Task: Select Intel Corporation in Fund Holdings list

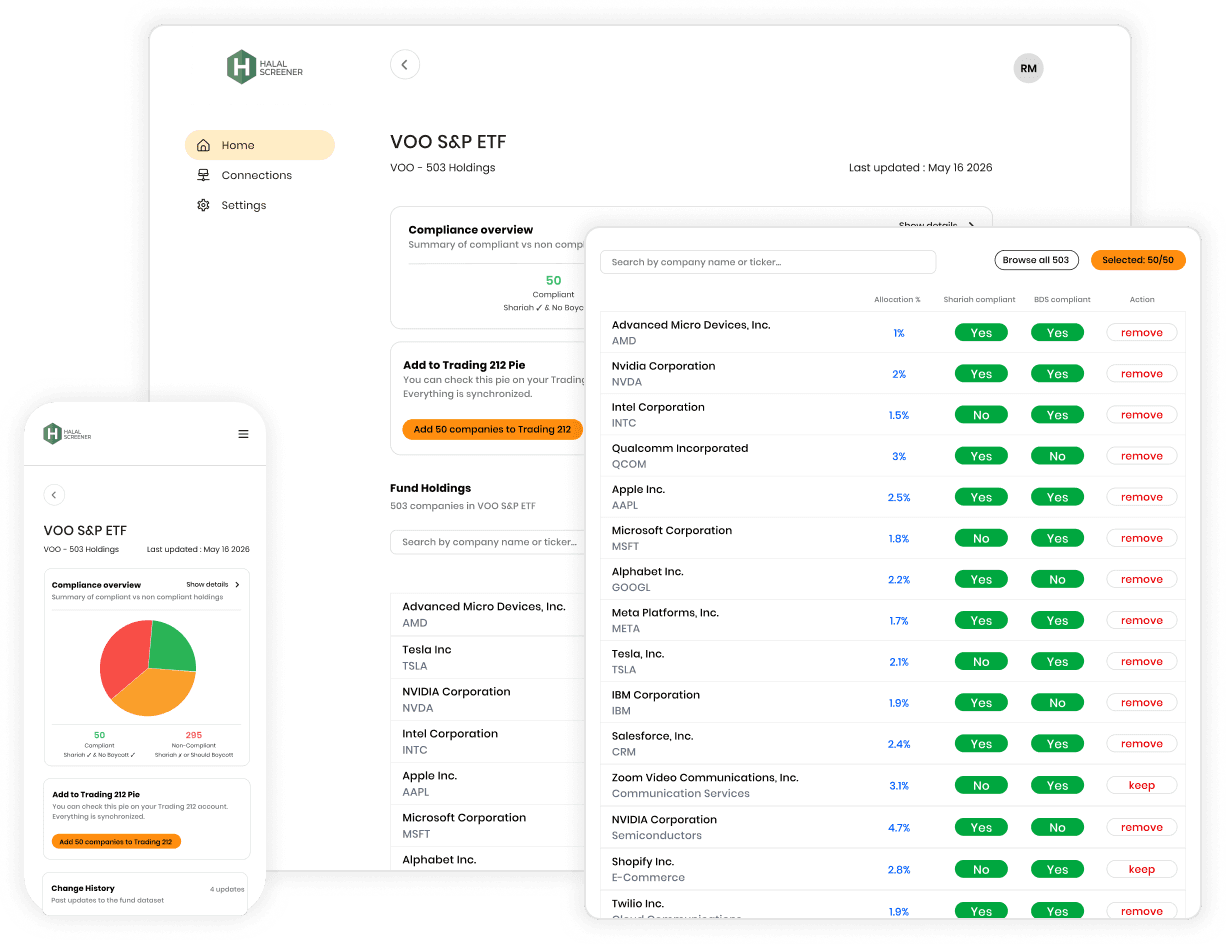Action: (487, 741)
